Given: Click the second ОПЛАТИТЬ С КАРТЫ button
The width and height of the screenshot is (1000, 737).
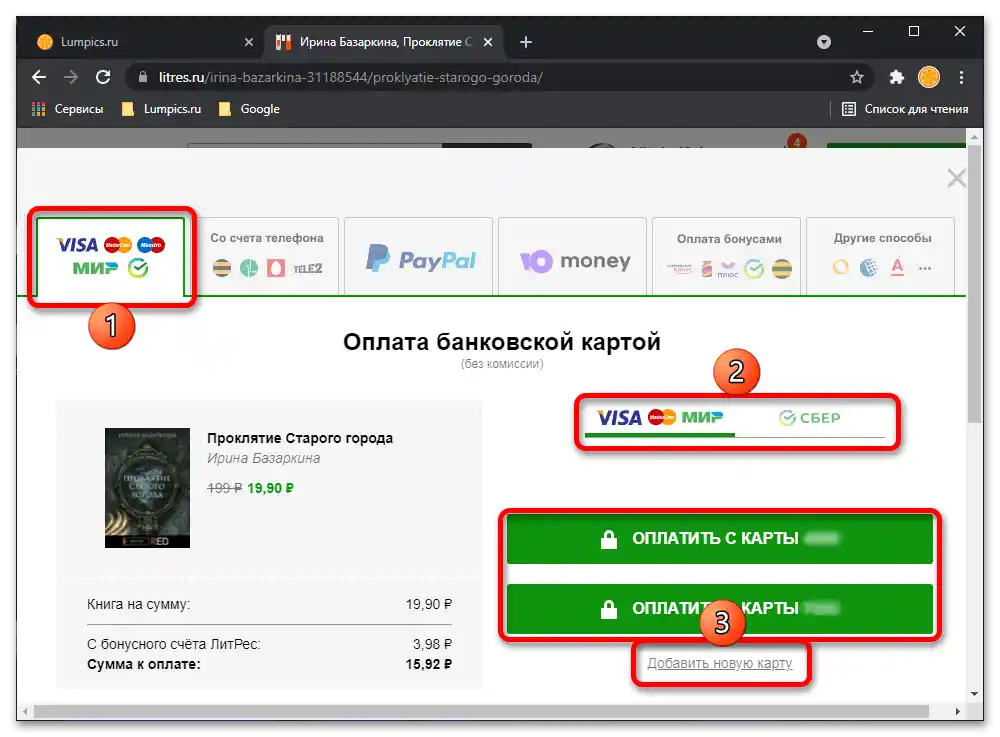Looking at the screenshot, I should (x=719, y=608).
